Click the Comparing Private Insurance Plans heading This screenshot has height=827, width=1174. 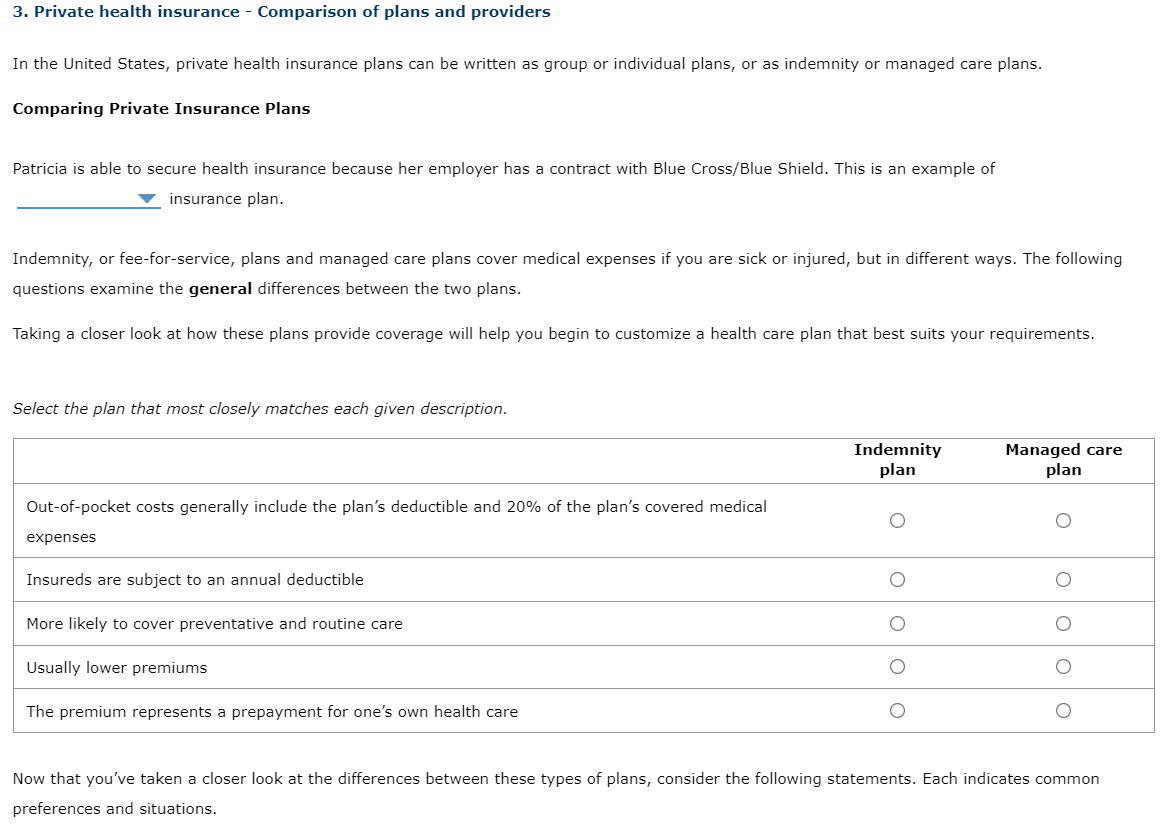[x=161, y=108]
